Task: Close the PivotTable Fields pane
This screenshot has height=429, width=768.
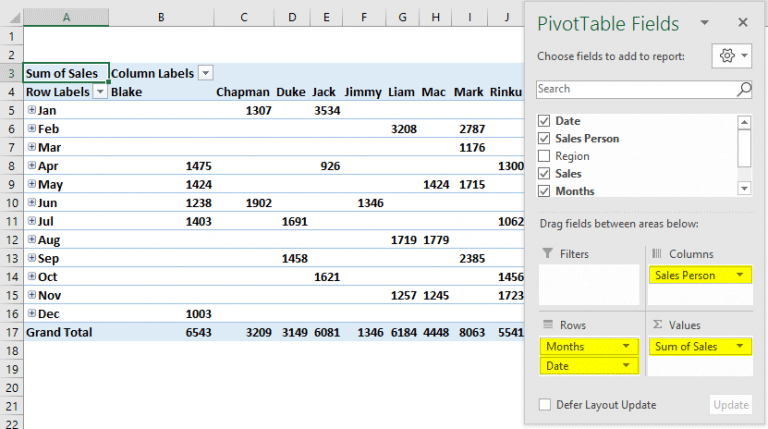Action: pyautogui.click(x=742, y=23)
